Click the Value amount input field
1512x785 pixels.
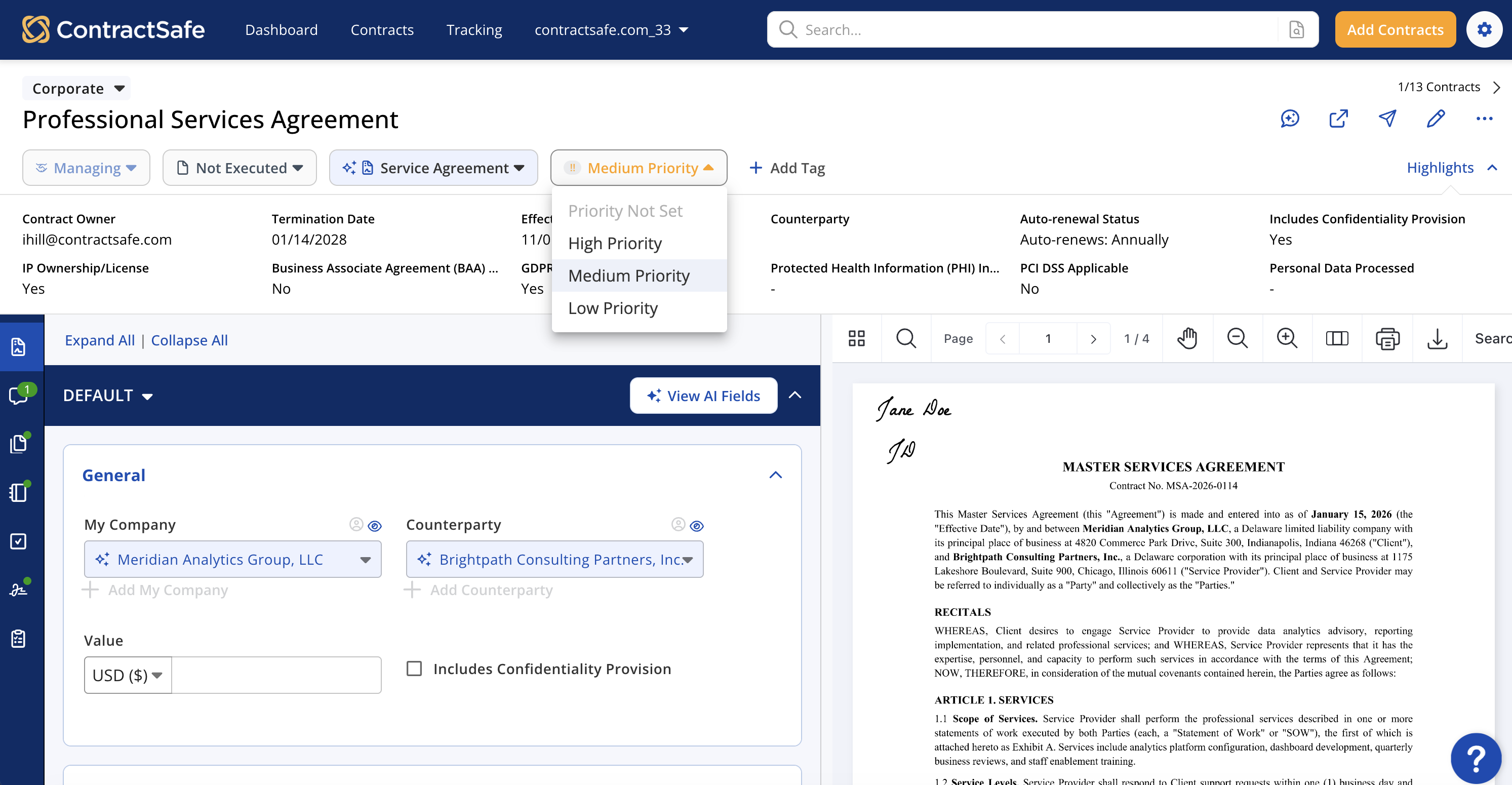[x=276, y=675]
